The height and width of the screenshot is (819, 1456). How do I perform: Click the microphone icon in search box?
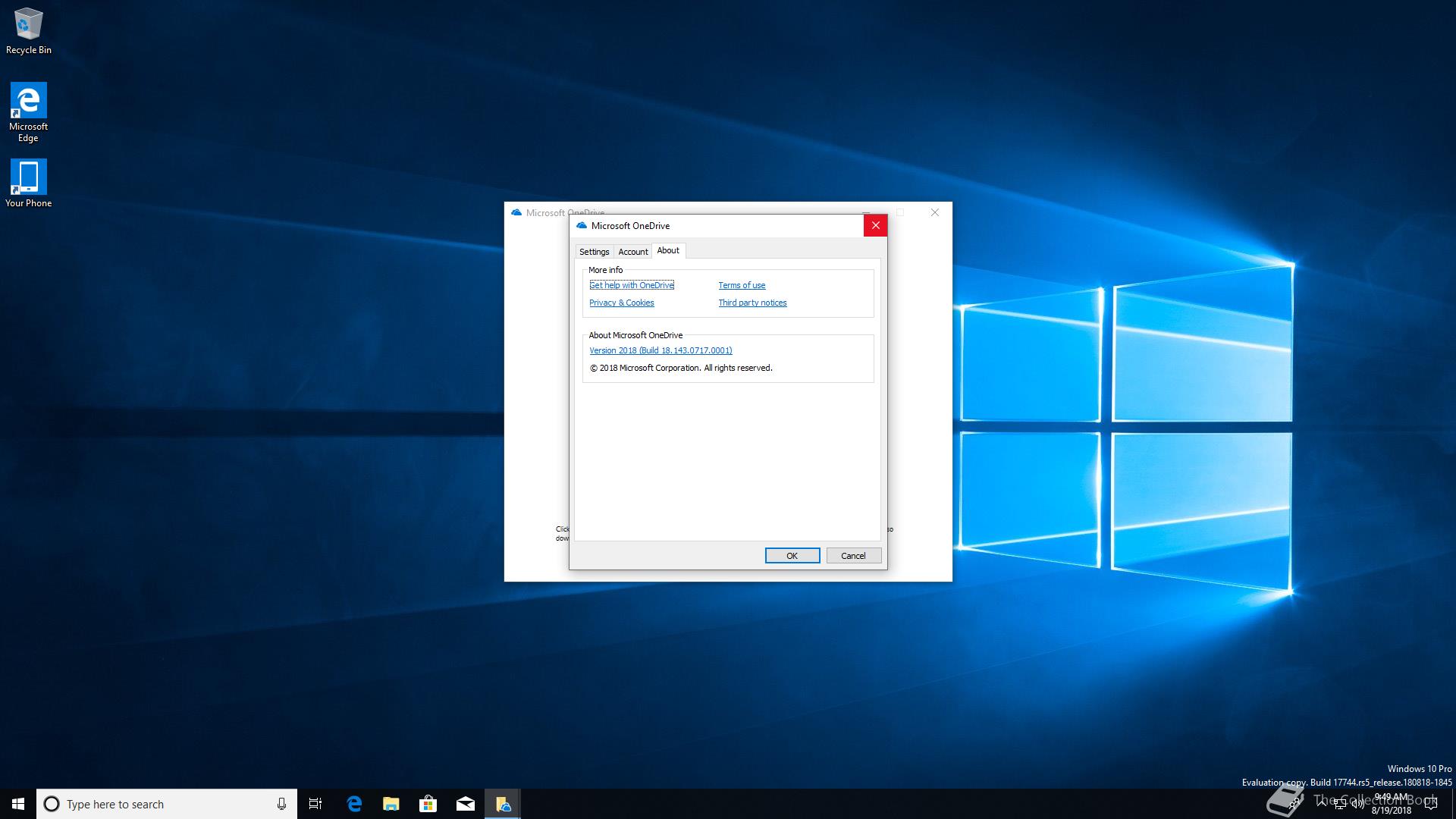pos(281,804)
